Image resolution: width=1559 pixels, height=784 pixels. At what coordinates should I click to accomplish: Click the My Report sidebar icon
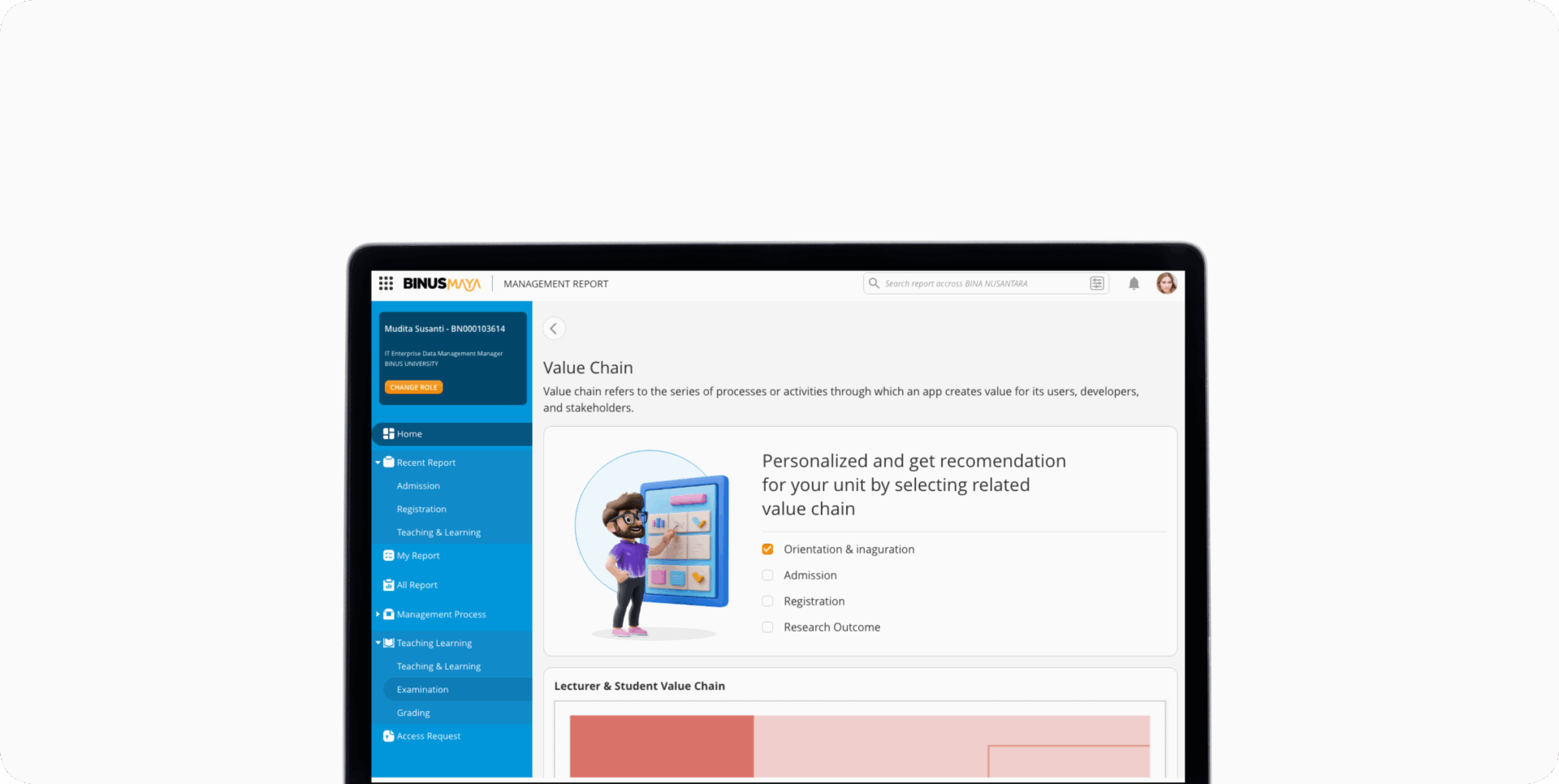coord(389,556)
